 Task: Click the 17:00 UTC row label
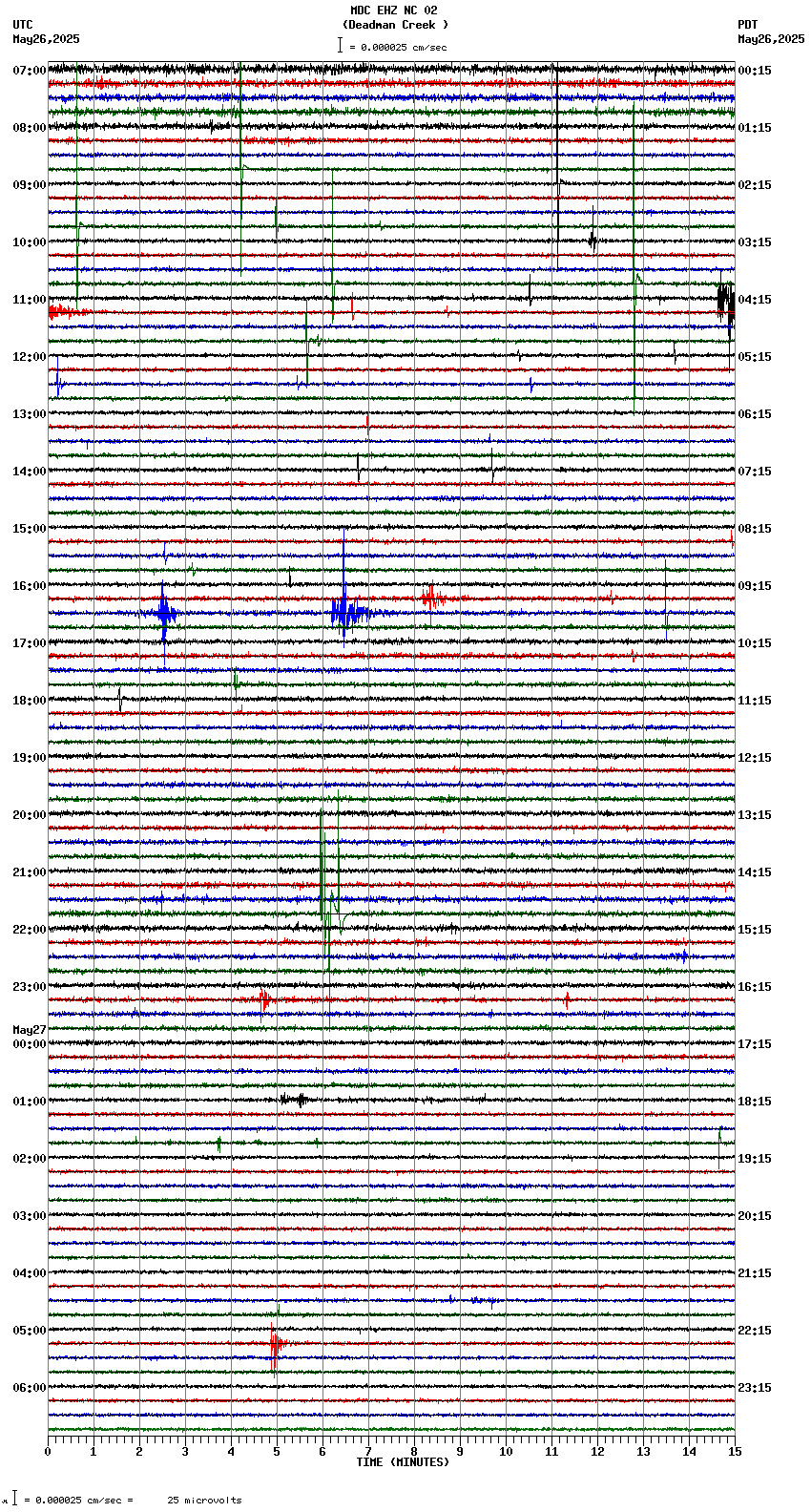point(30,643)
